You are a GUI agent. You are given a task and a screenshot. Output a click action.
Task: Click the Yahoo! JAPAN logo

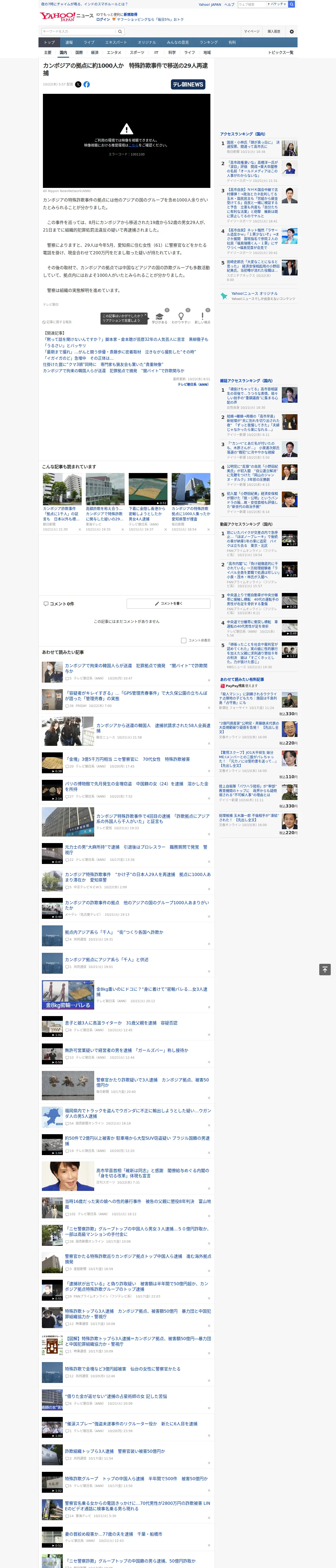[57, 16]
